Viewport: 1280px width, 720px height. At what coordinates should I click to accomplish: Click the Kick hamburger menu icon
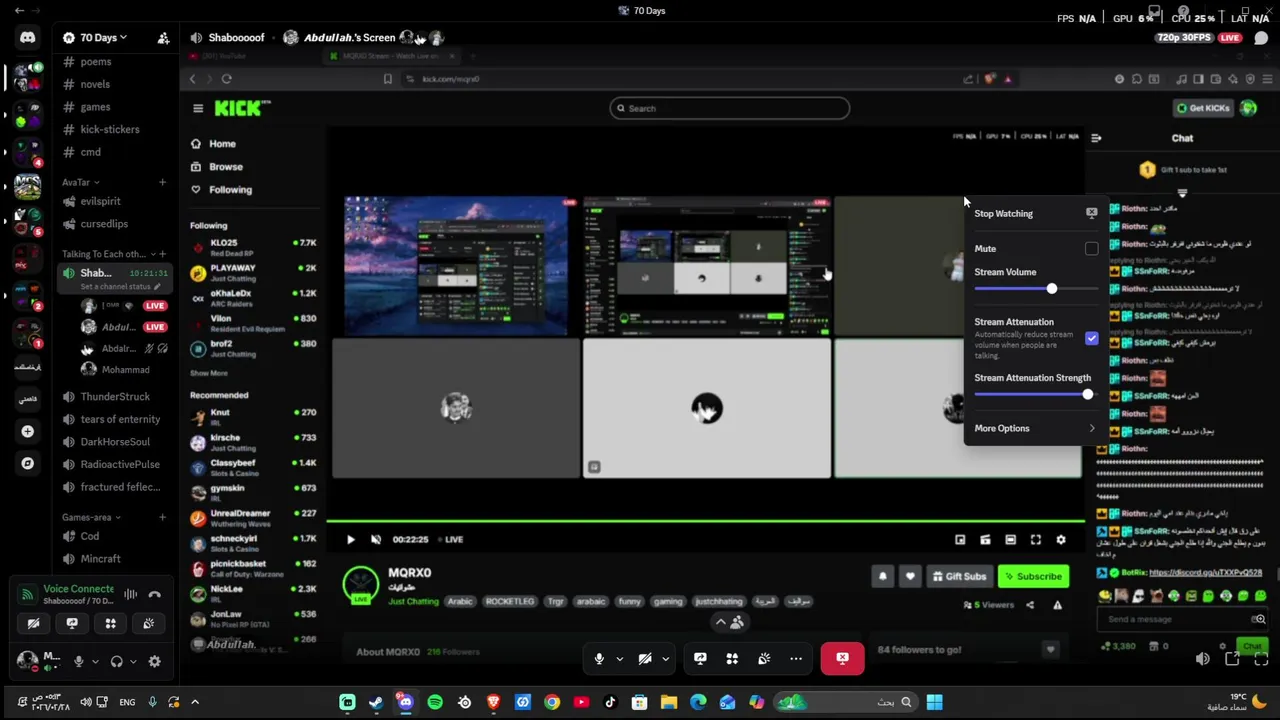coord(198,108)
